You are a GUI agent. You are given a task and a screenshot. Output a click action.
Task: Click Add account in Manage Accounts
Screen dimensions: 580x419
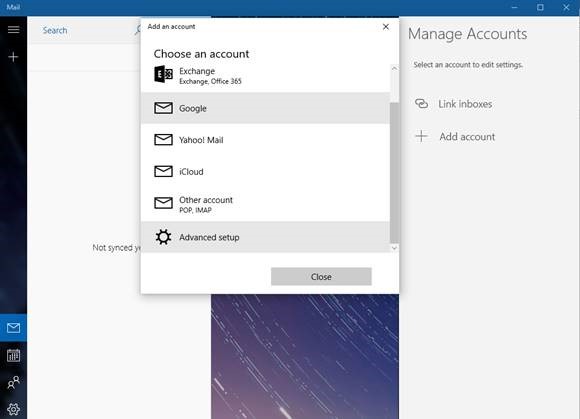[455, 136]
